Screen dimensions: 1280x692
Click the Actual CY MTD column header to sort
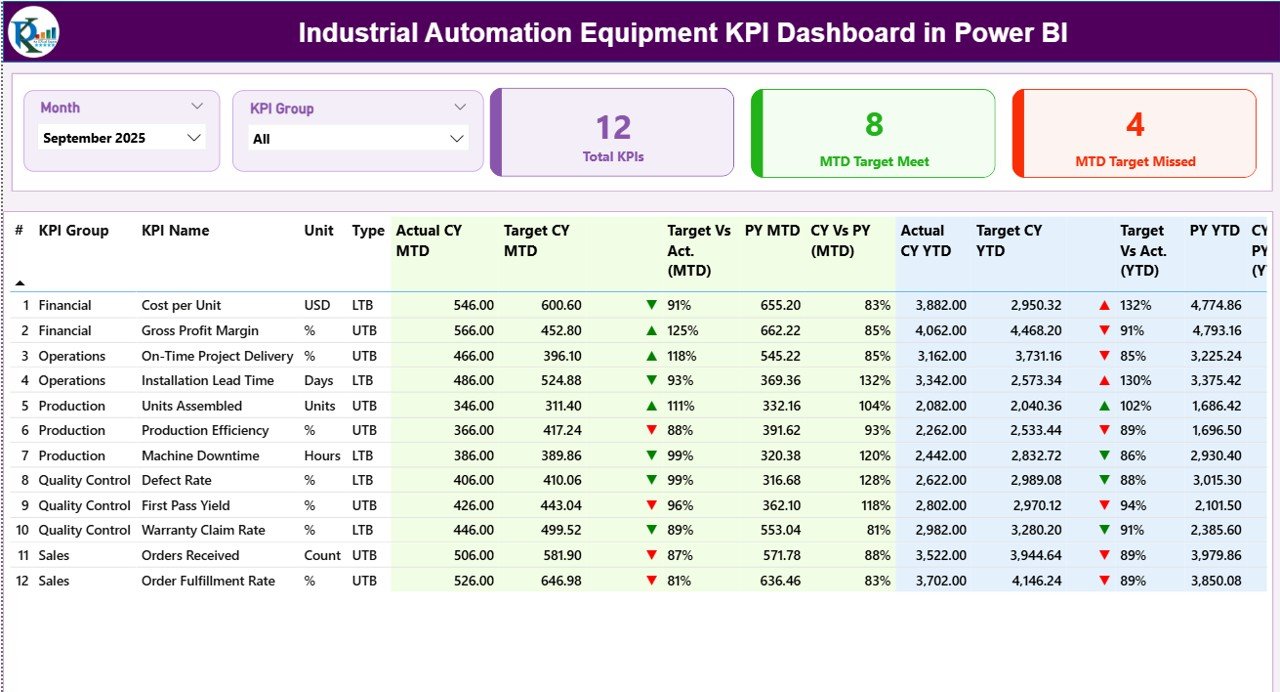[428, 240]
